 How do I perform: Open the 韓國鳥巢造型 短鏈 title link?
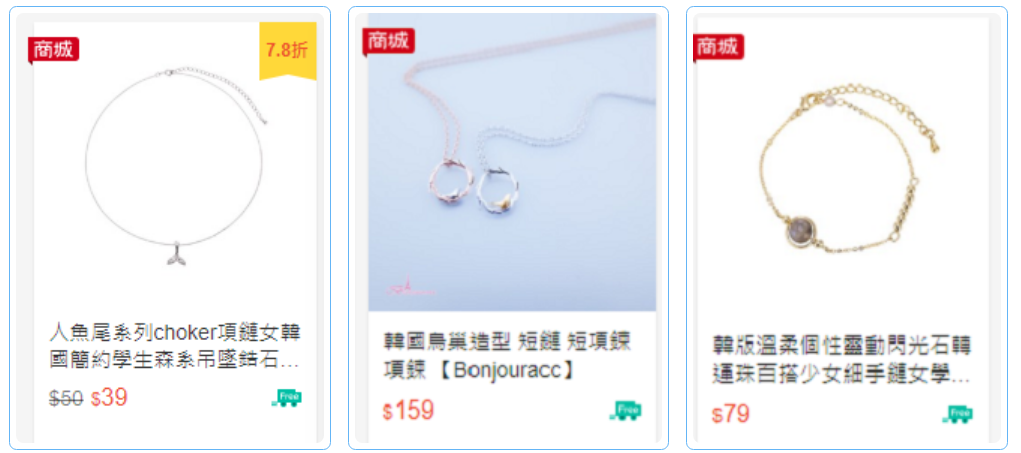[x=508, y=355]
